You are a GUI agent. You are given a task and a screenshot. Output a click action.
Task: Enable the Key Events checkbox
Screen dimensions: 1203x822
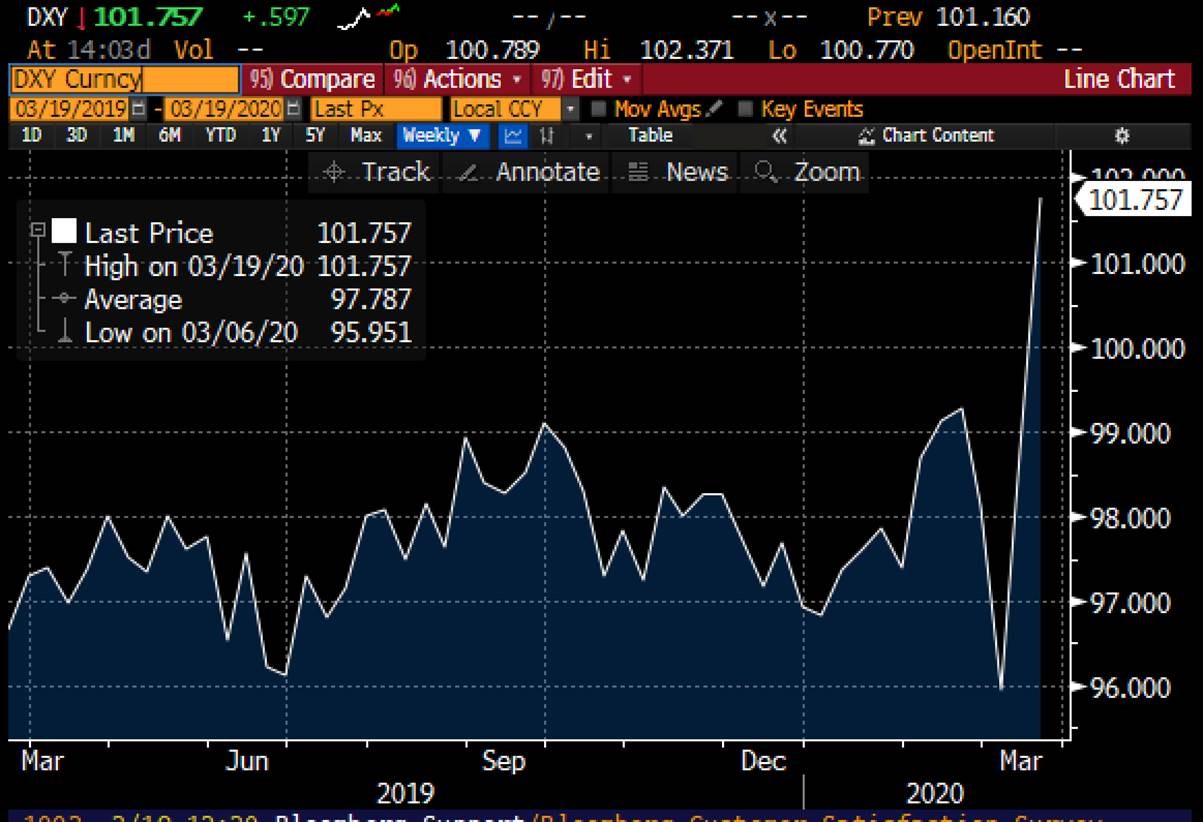coord(745,109)
